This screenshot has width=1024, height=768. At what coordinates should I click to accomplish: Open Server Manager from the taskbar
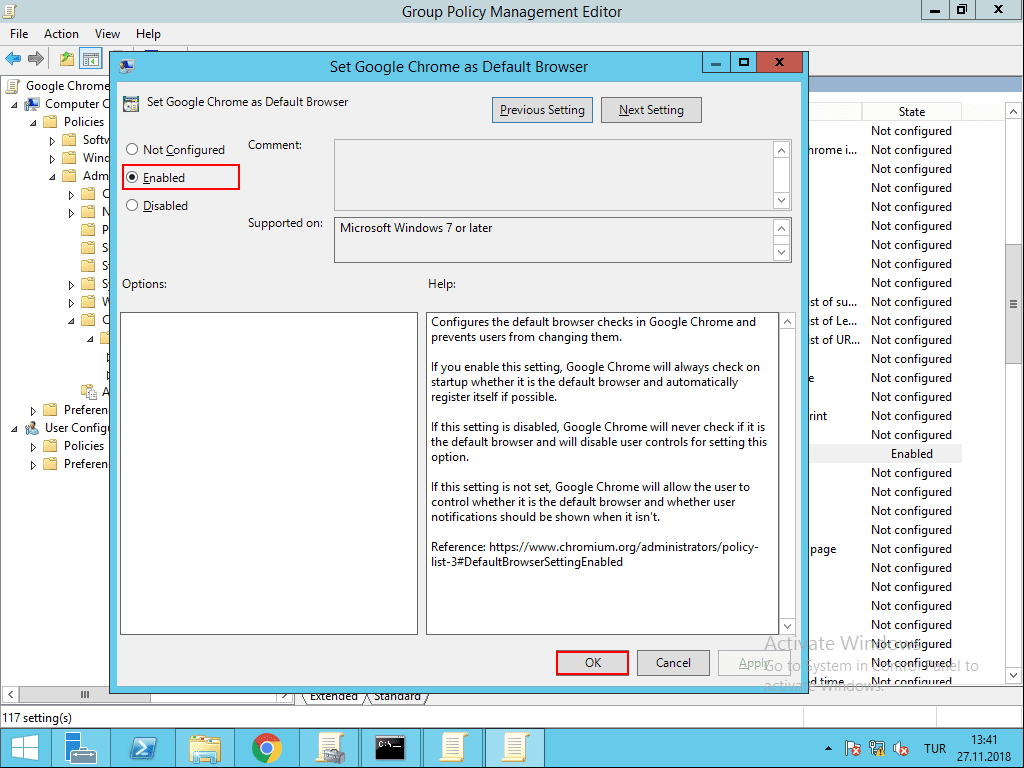coord(82,748)
